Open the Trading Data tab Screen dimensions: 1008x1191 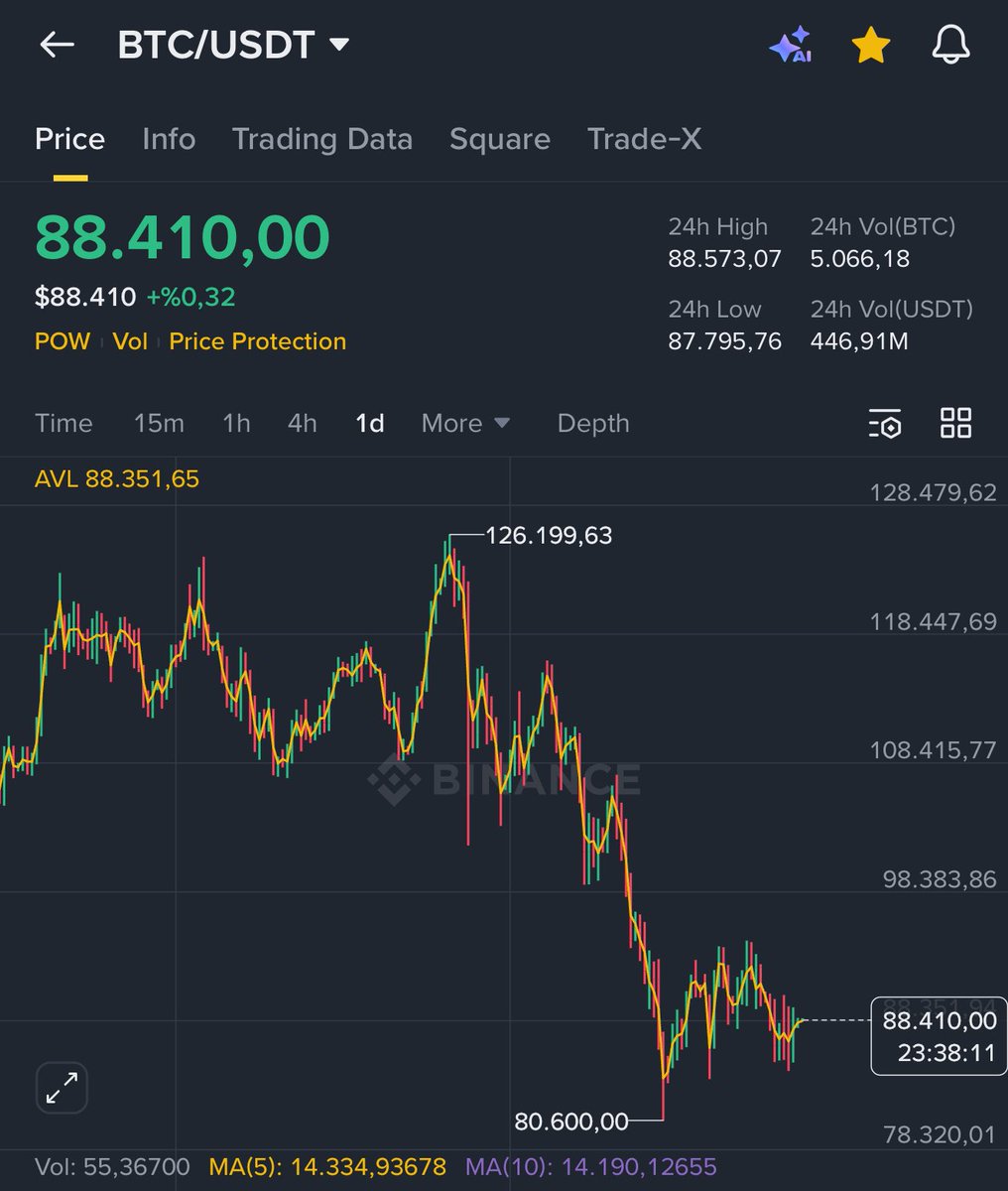322,139
